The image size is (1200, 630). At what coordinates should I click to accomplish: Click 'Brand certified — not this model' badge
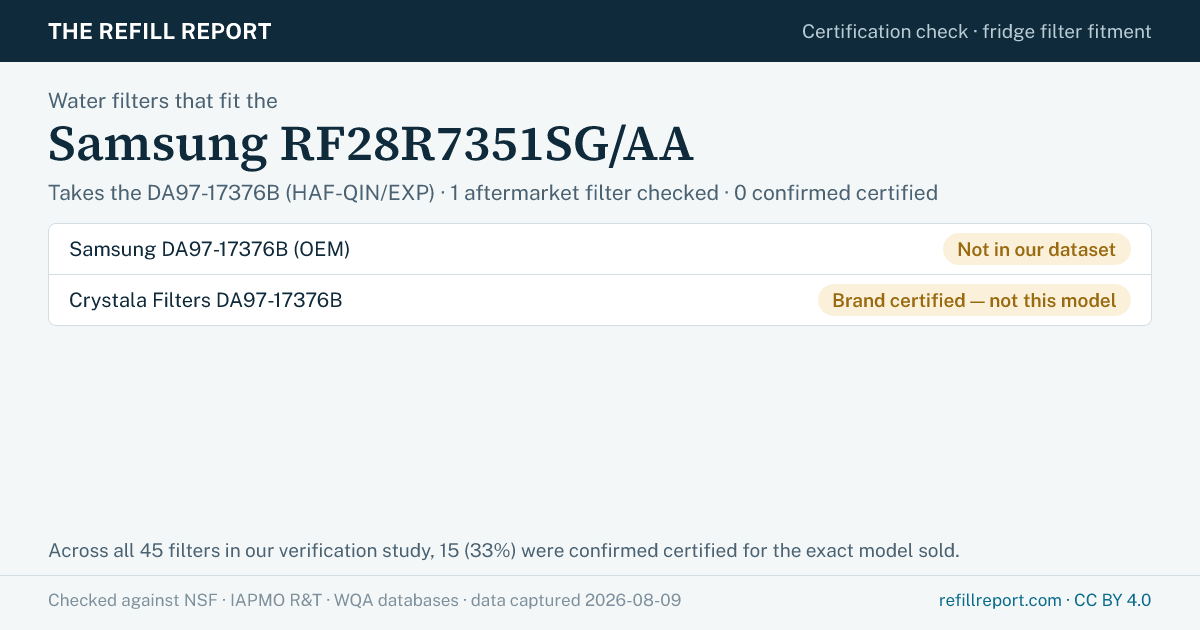click(x=974, y=300)
